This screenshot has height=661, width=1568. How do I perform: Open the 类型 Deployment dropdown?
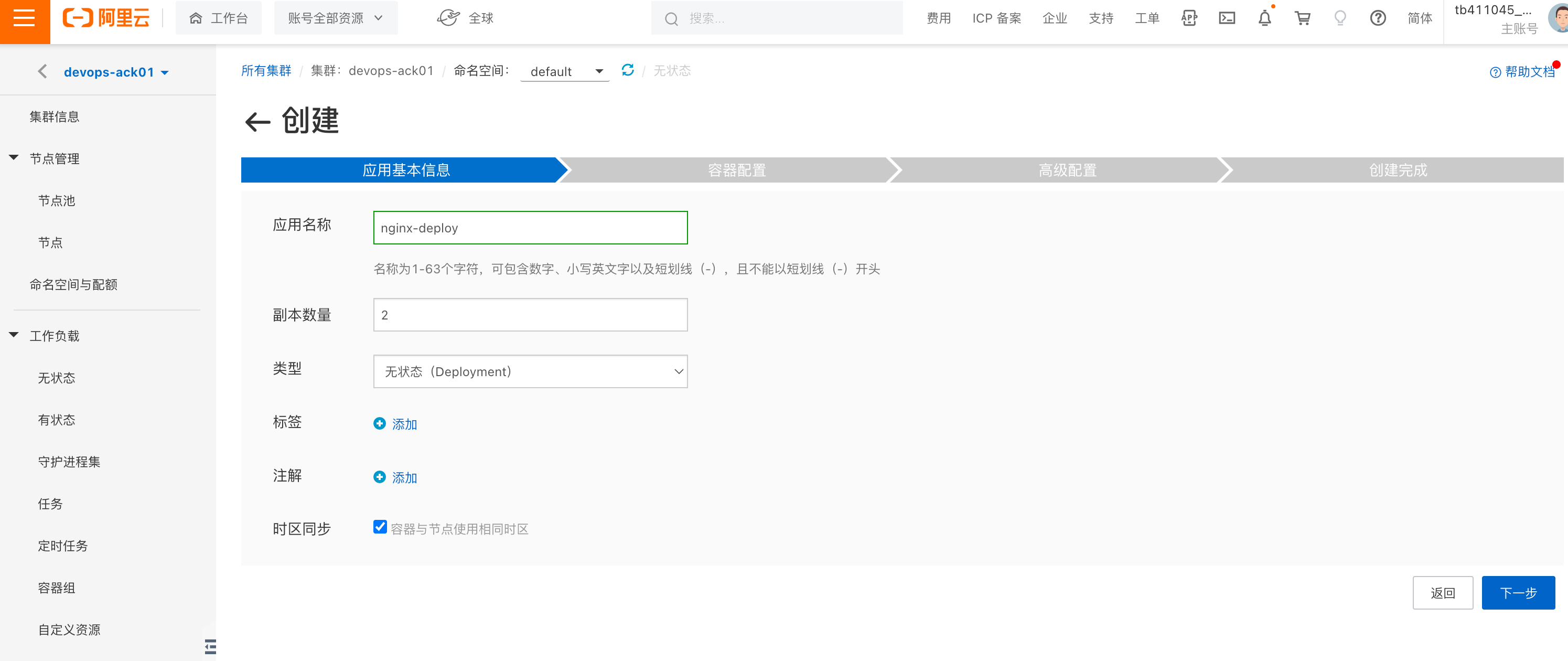530,371
